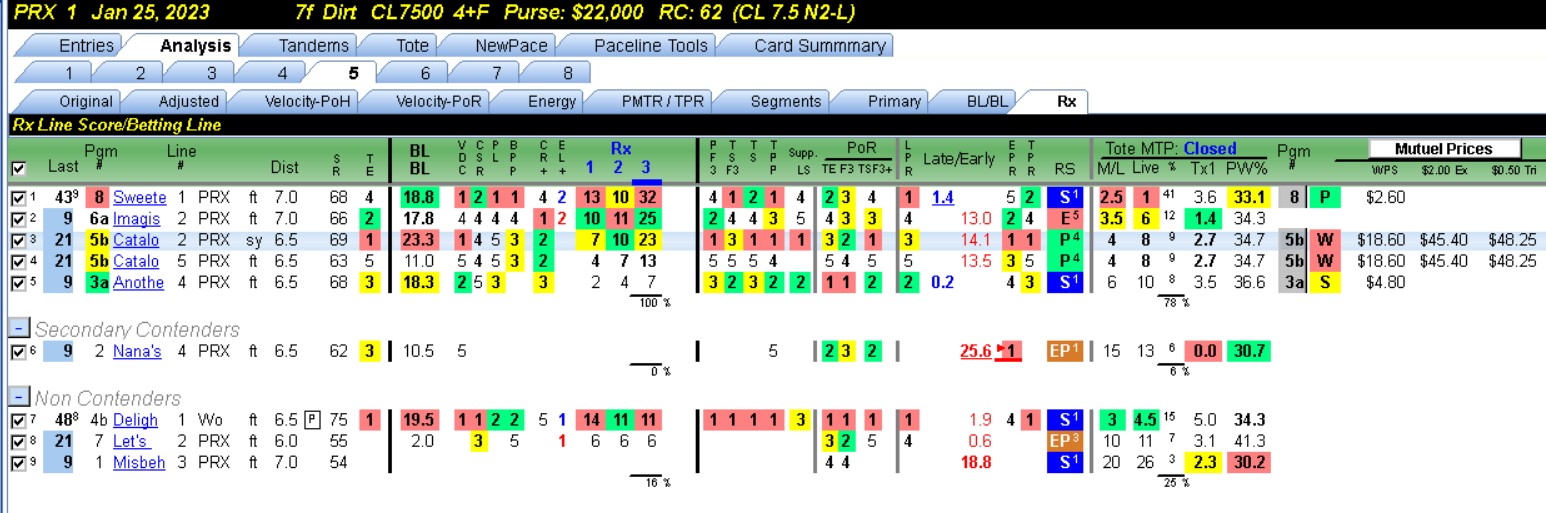Open the Primary tab
Screen dimensions: 1546x513
pyautogui.click(x=894, y=101)
